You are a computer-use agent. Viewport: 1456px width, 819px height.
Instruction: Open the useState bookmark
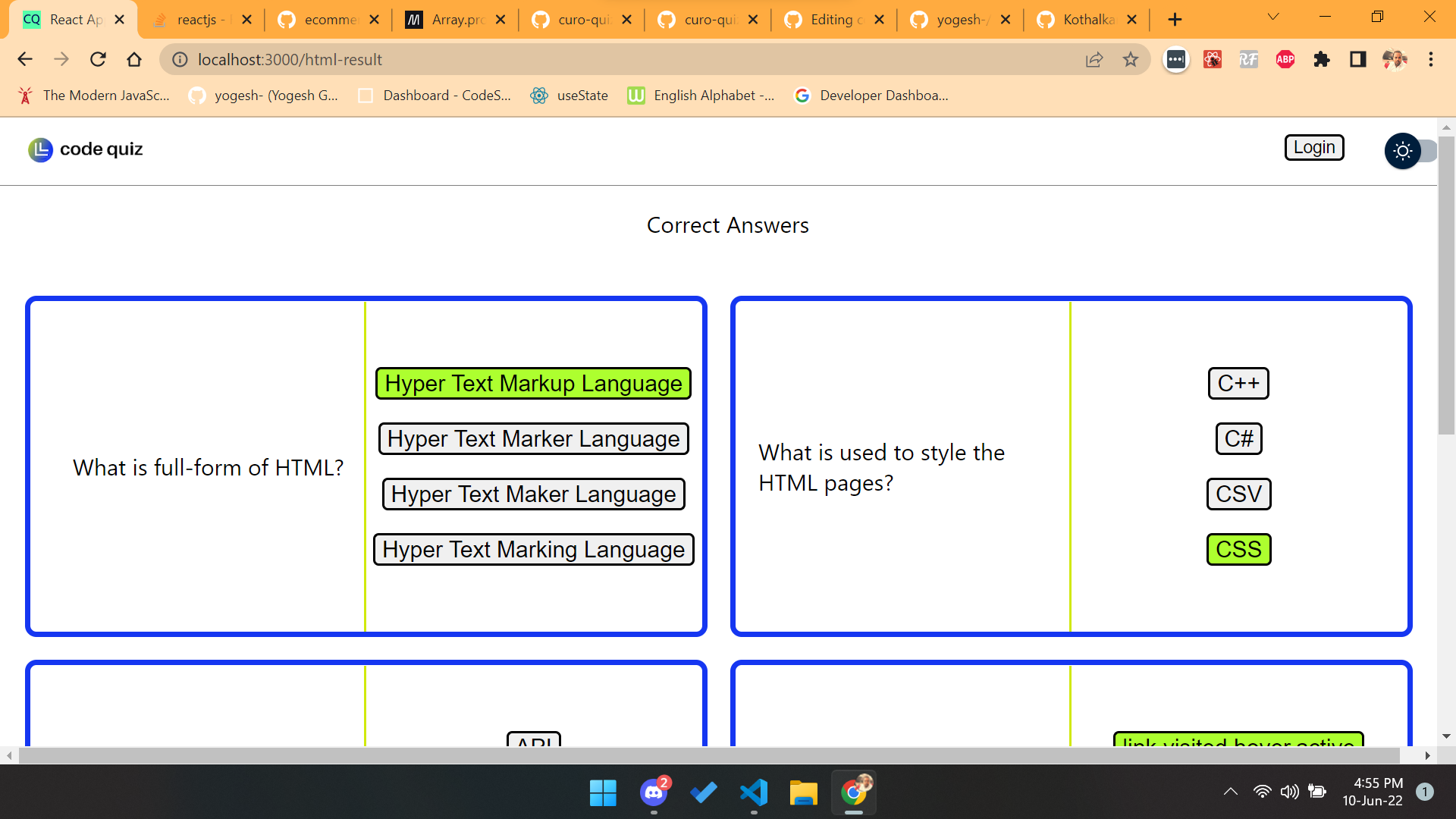570,96
